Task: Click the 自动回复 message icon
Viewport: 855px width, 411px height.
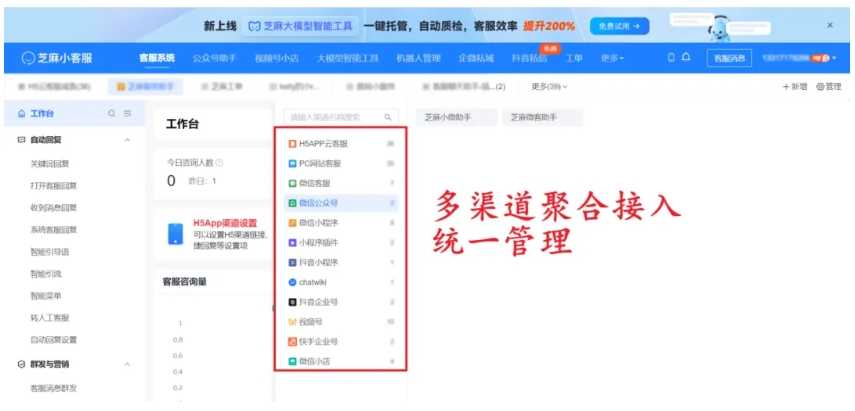Action: point(21,140)
